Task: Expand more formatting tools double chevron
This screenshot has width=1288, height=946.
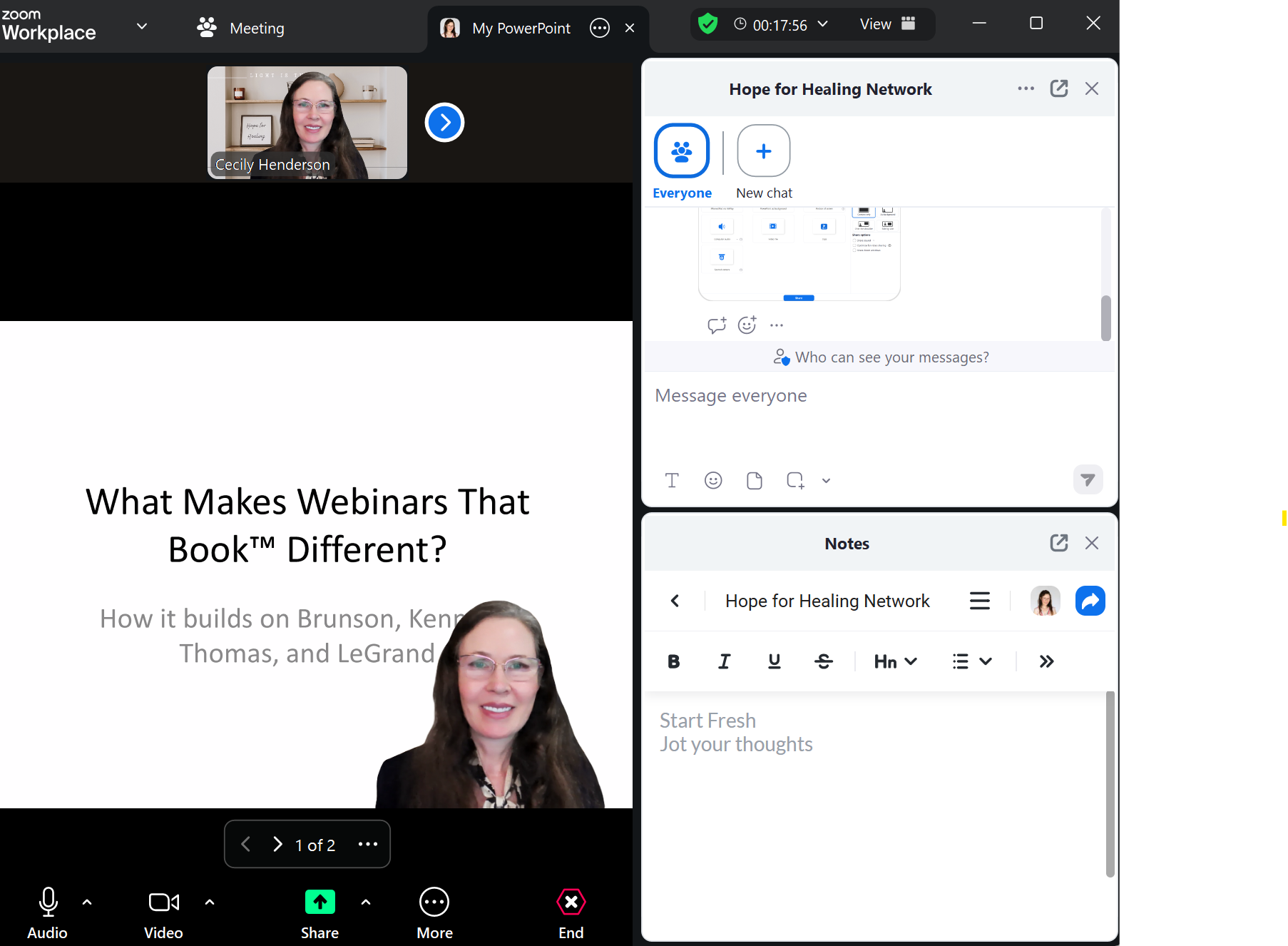Action: 1046,661
